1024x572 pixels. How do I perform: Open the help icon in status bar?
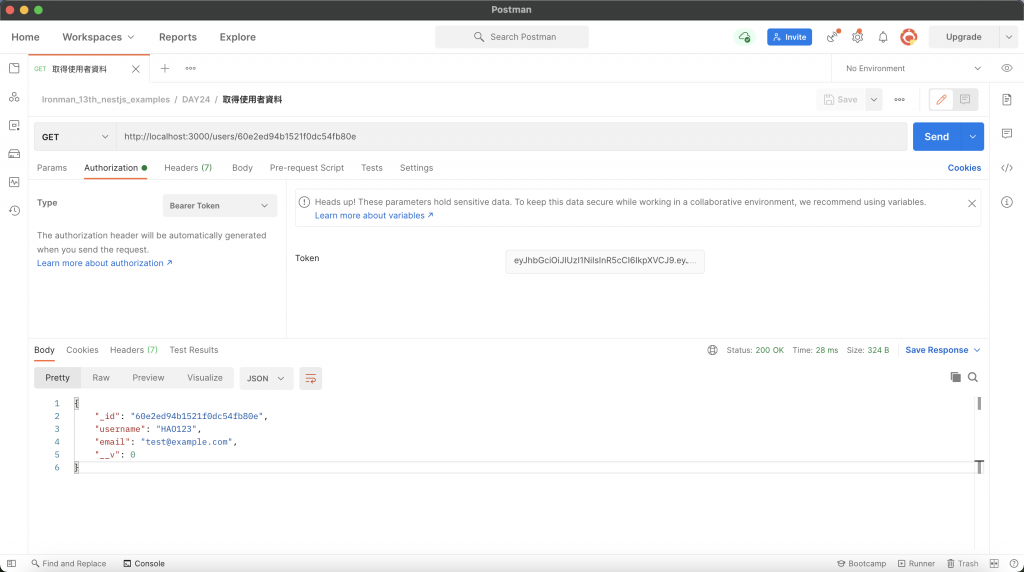(1014, 564)
